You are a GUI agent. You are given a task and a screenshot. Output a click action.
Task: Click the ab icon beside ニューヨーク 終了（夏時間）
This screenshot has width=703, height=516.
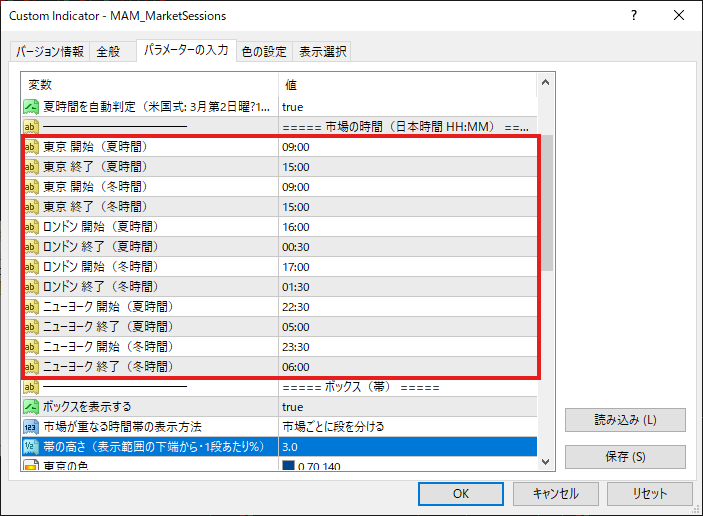coord(31,327)
